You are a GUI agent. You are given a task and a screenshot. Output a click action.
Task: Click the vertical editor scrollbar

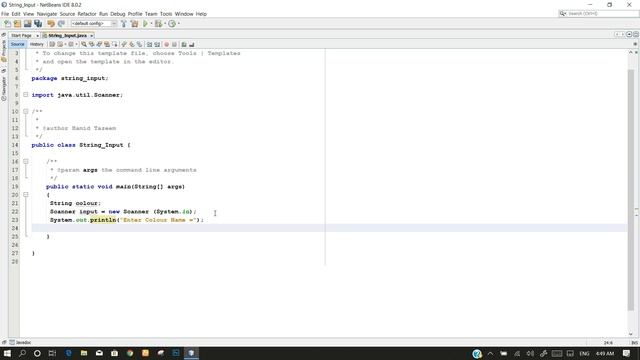(x=631, y=190)
